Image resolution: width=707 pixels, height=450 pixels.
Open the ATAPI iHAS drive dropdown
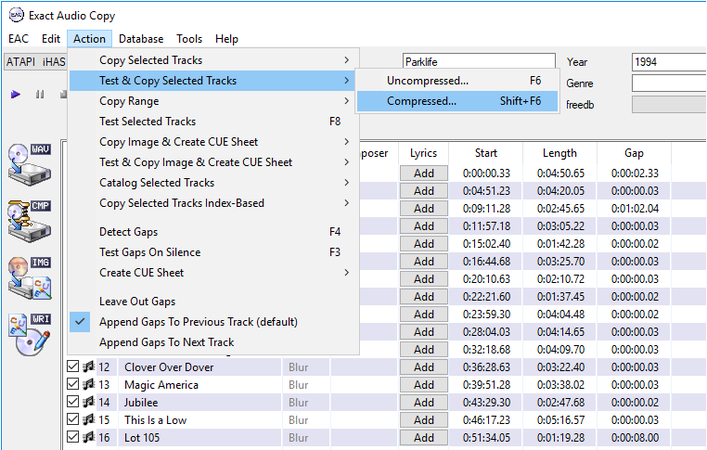[36, 61]
